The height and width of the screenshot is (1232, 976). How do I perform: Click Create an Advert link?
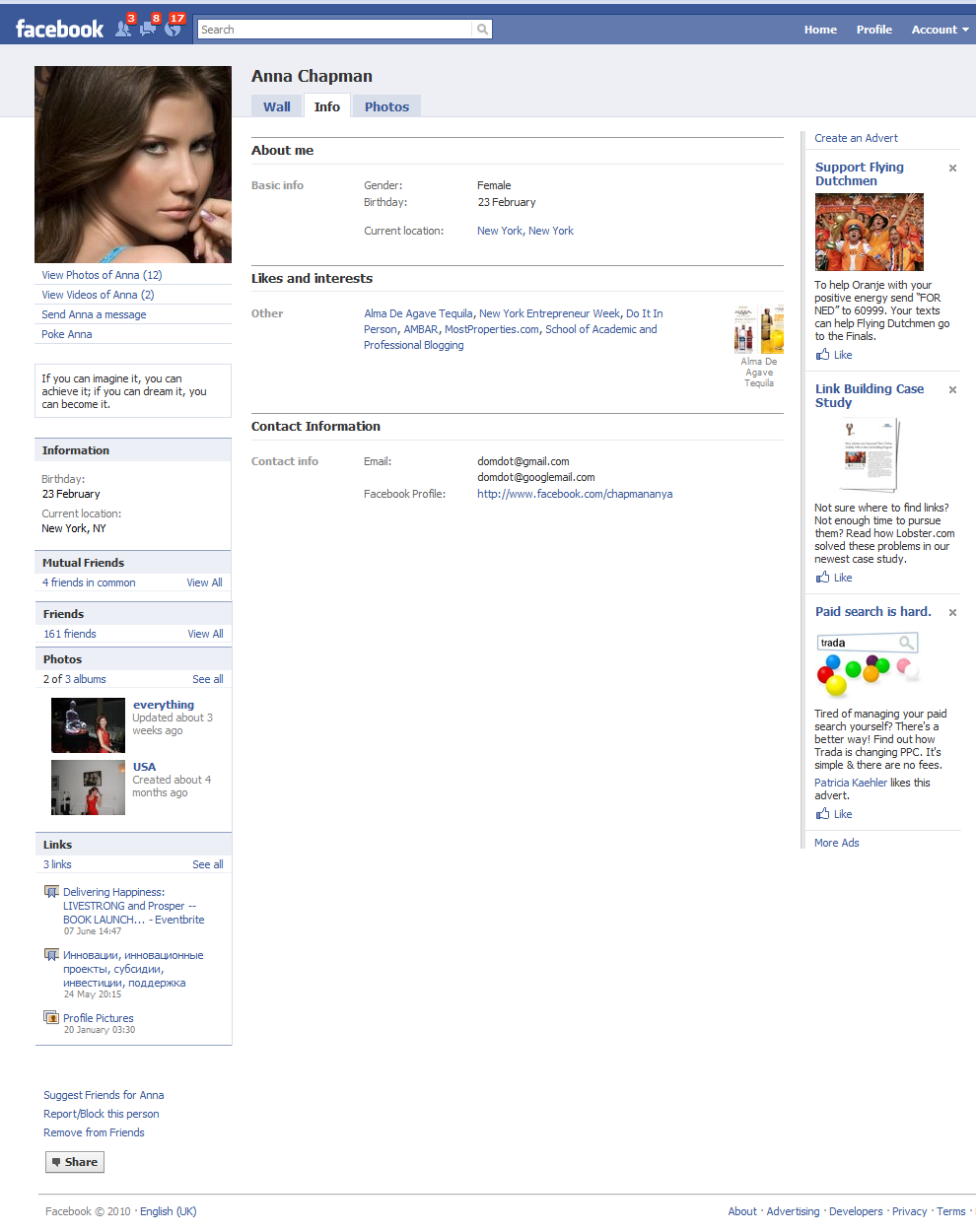click(856, 138)
